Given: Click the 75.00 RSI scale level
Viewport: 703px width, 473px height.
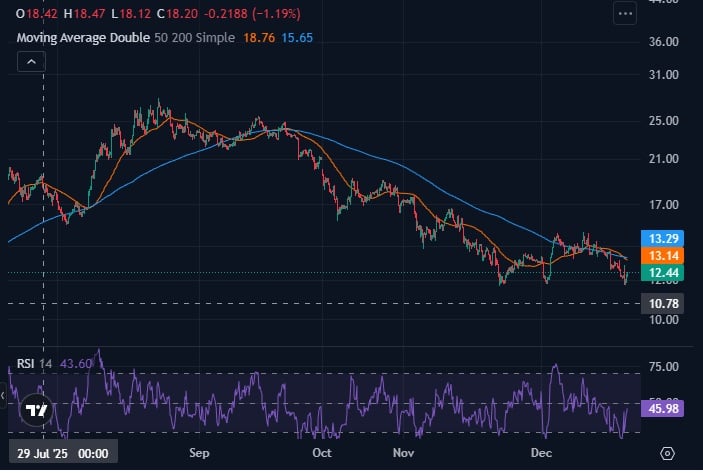Looking at the screenshot, I should 665,367.
